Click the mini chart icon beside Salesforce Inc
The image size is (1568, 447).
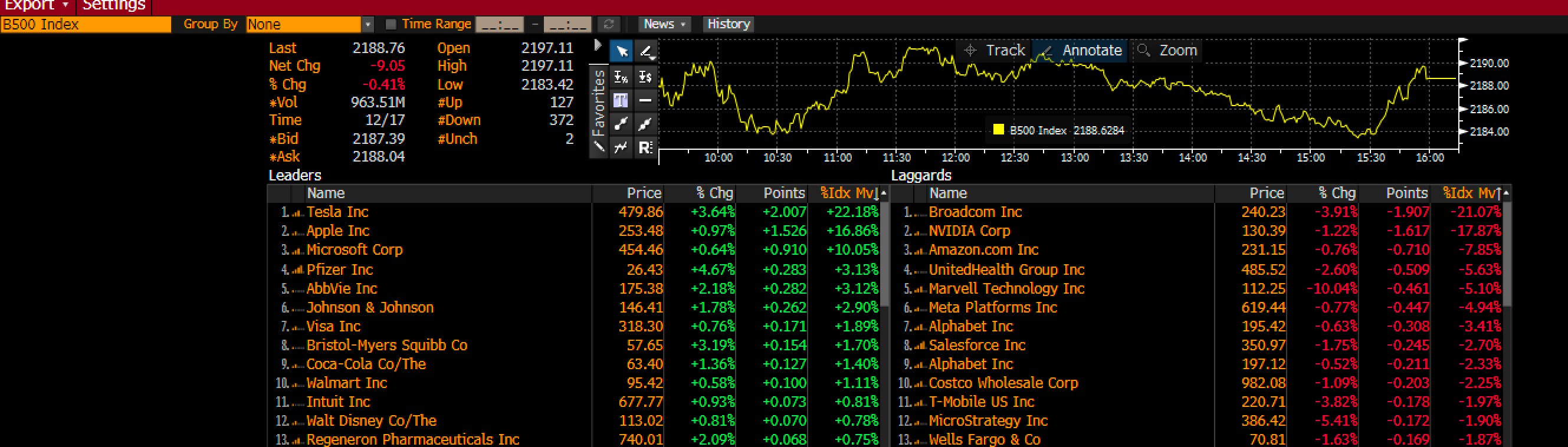coord(920,346)
